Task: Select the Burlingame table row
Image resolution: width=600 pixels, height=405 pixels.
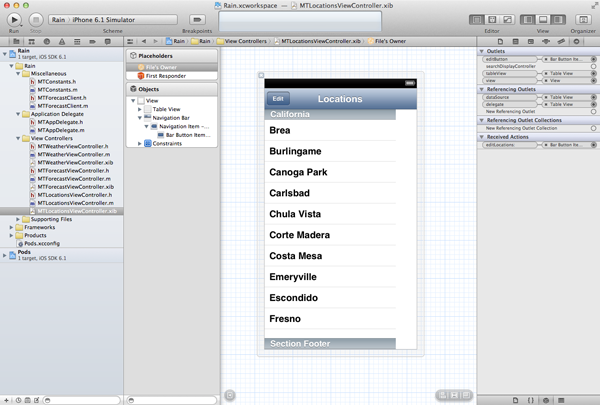Action: tap(330, 151)
